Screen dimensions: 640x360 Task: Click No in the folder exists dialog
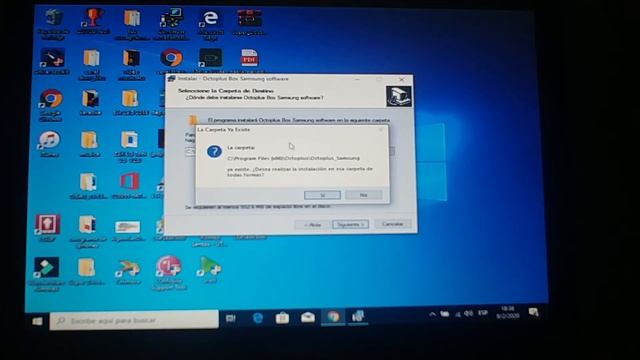[363, 195]
